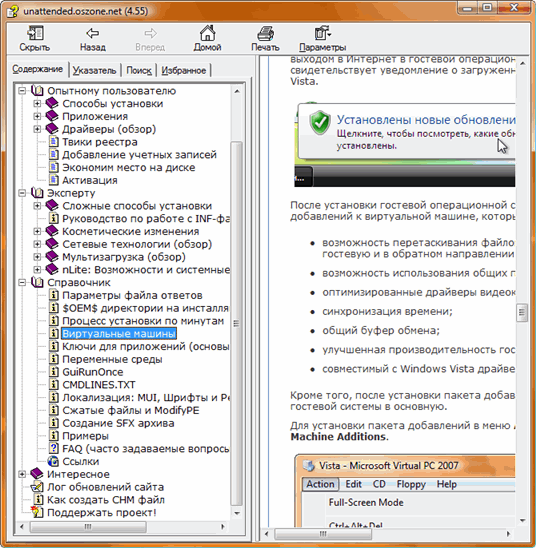
Task: Click the open book icon beside Опытному пользователю
Action: point(37,91)
